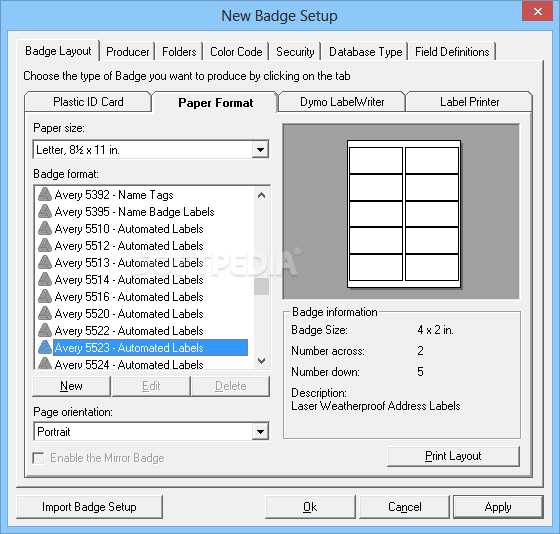Go to the Security tab

click(x=295, y=52)
